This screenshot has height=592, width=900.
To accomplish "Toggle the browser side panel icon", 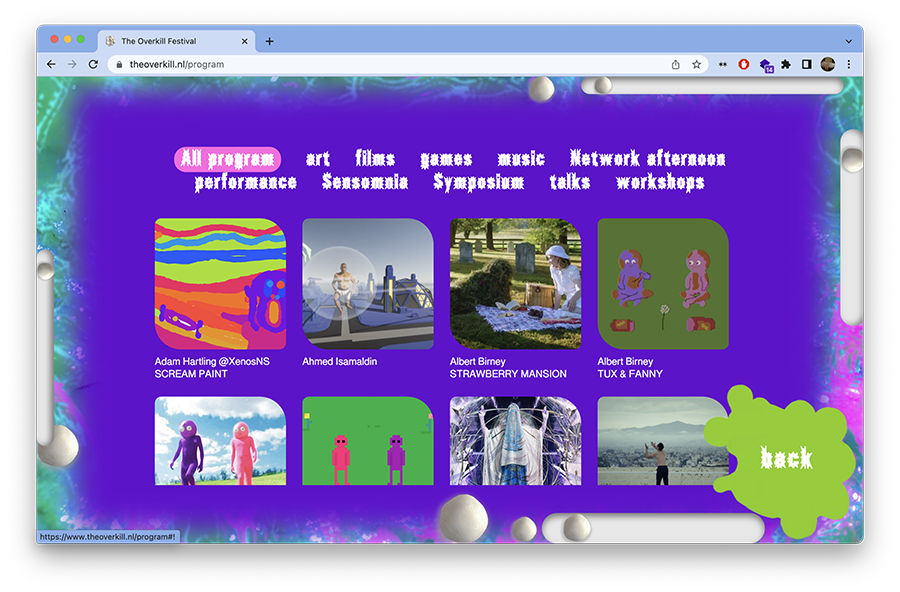I will pos(806,64).
